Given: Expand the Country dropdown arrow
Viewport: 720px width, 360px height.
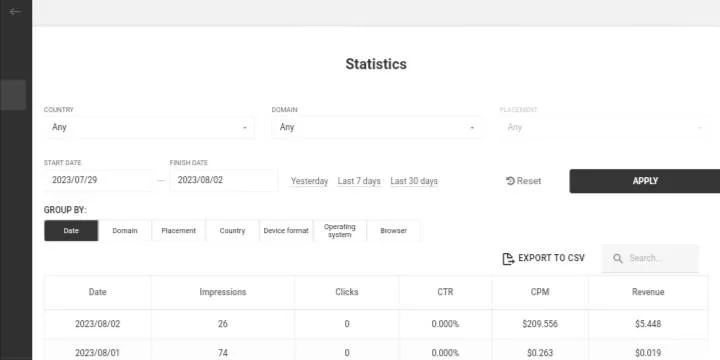Looking at the screenshot, I should [x=245, y=128].
